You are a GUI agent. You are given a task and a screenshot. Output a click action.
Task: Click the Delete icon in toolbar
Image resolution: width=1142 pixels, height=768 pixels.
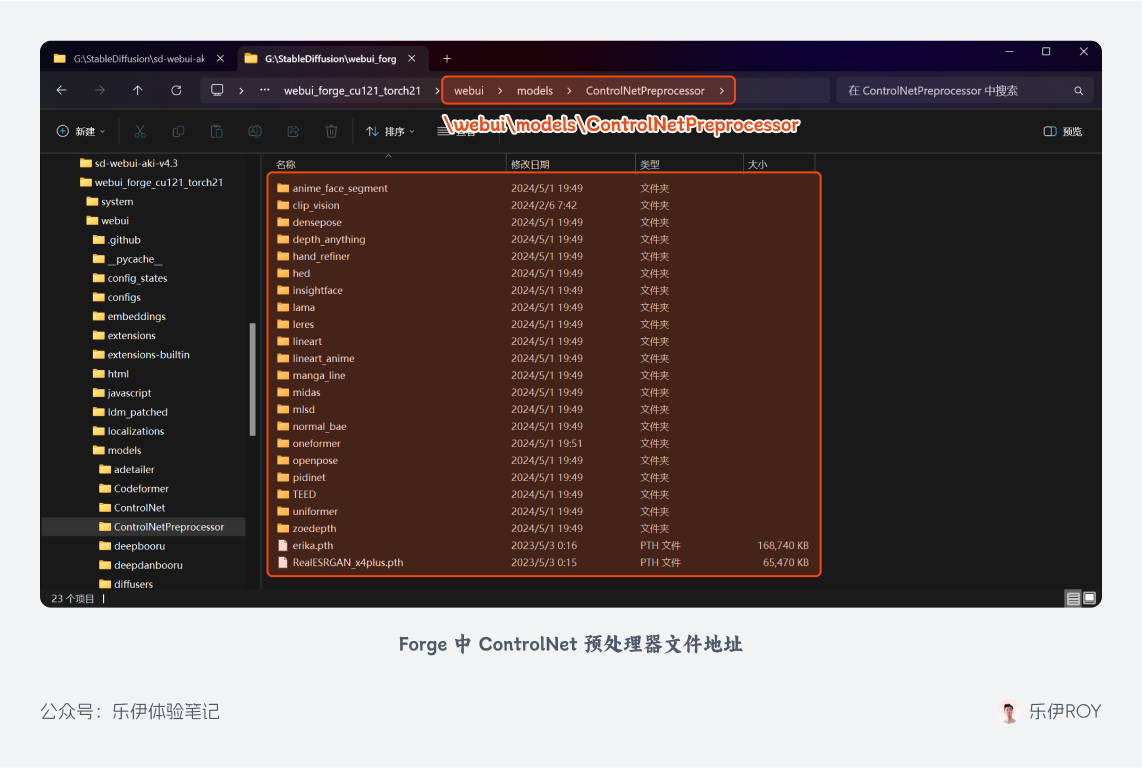tap(330, 131)
